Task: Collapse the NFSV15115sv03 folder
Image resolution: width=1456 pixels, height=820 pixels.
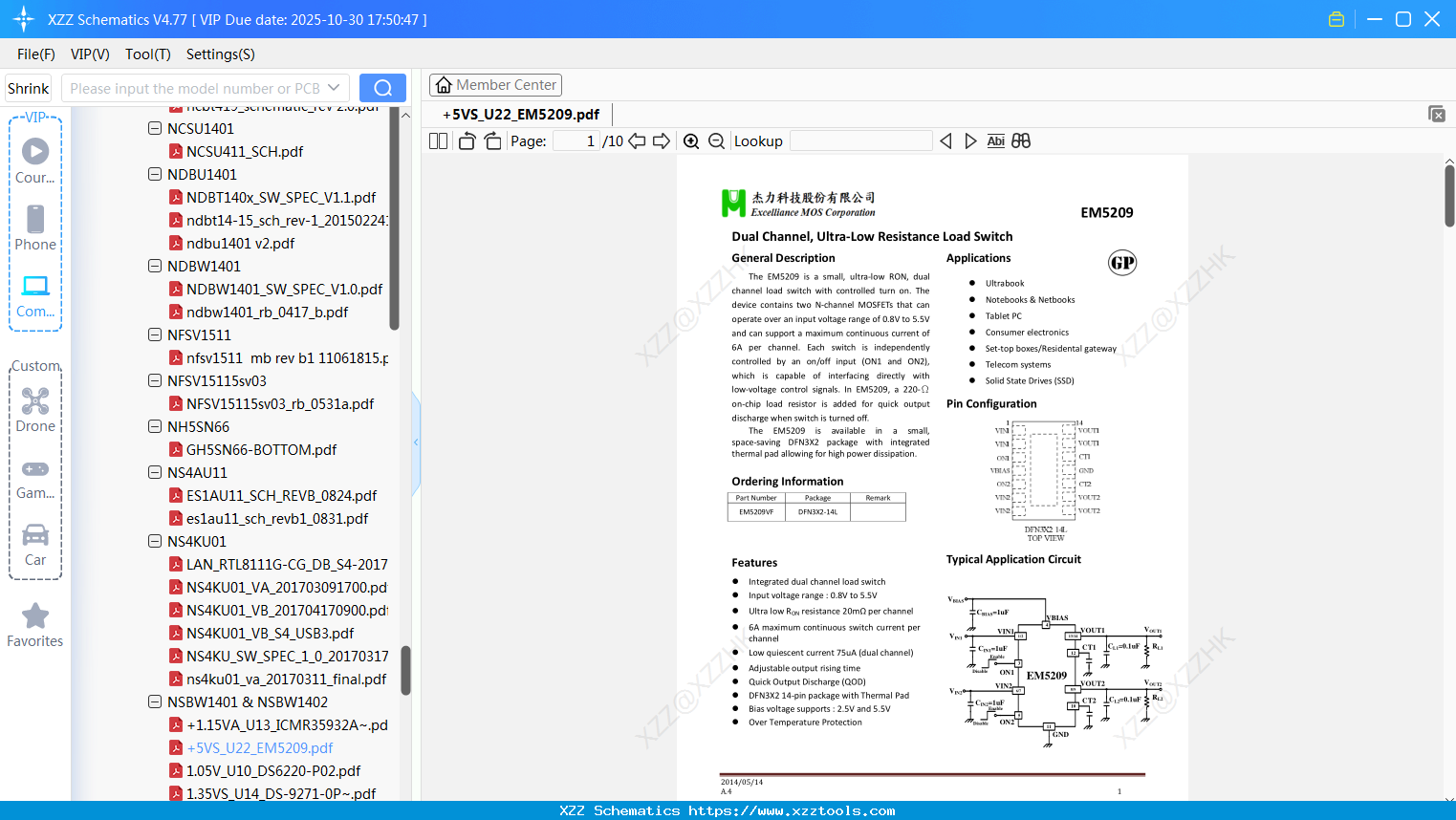Action: pos(155,380)
